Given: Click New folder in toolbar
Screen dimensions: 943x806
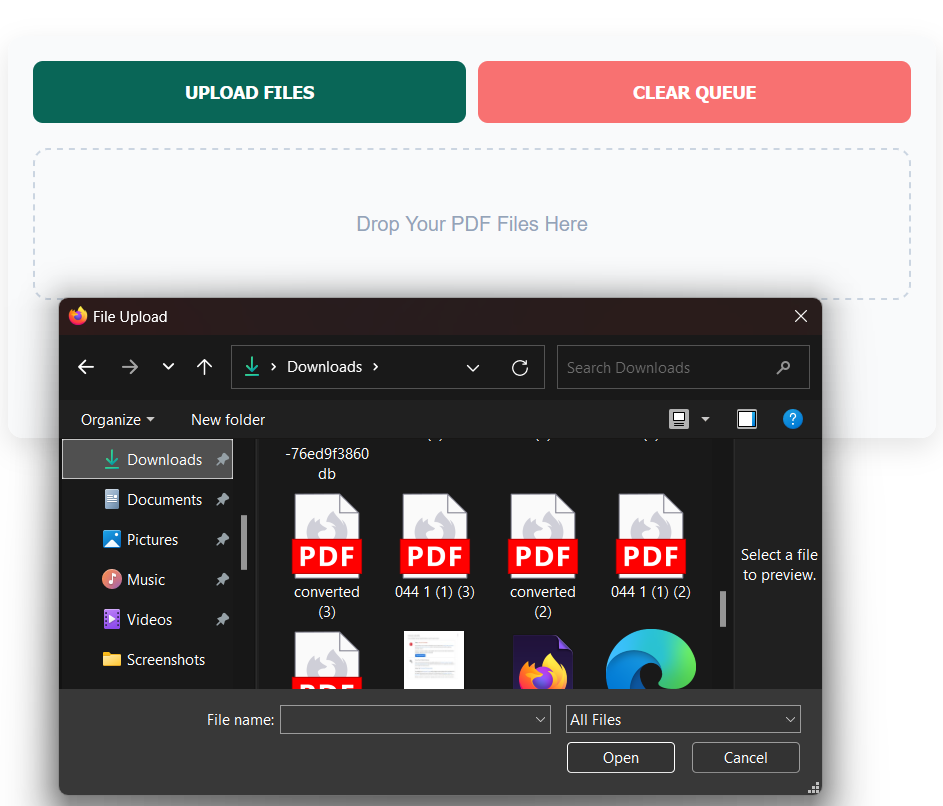Looking at the screenshot, I should [228, 420].
